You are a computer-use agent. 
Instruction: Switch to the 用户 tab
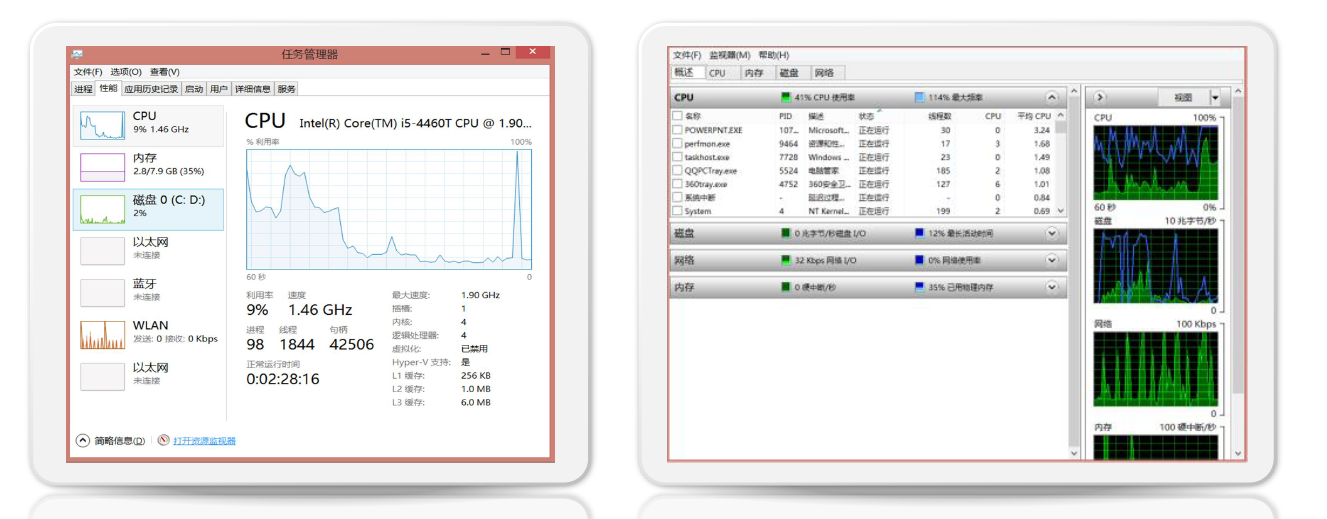(x=219, y=89)
